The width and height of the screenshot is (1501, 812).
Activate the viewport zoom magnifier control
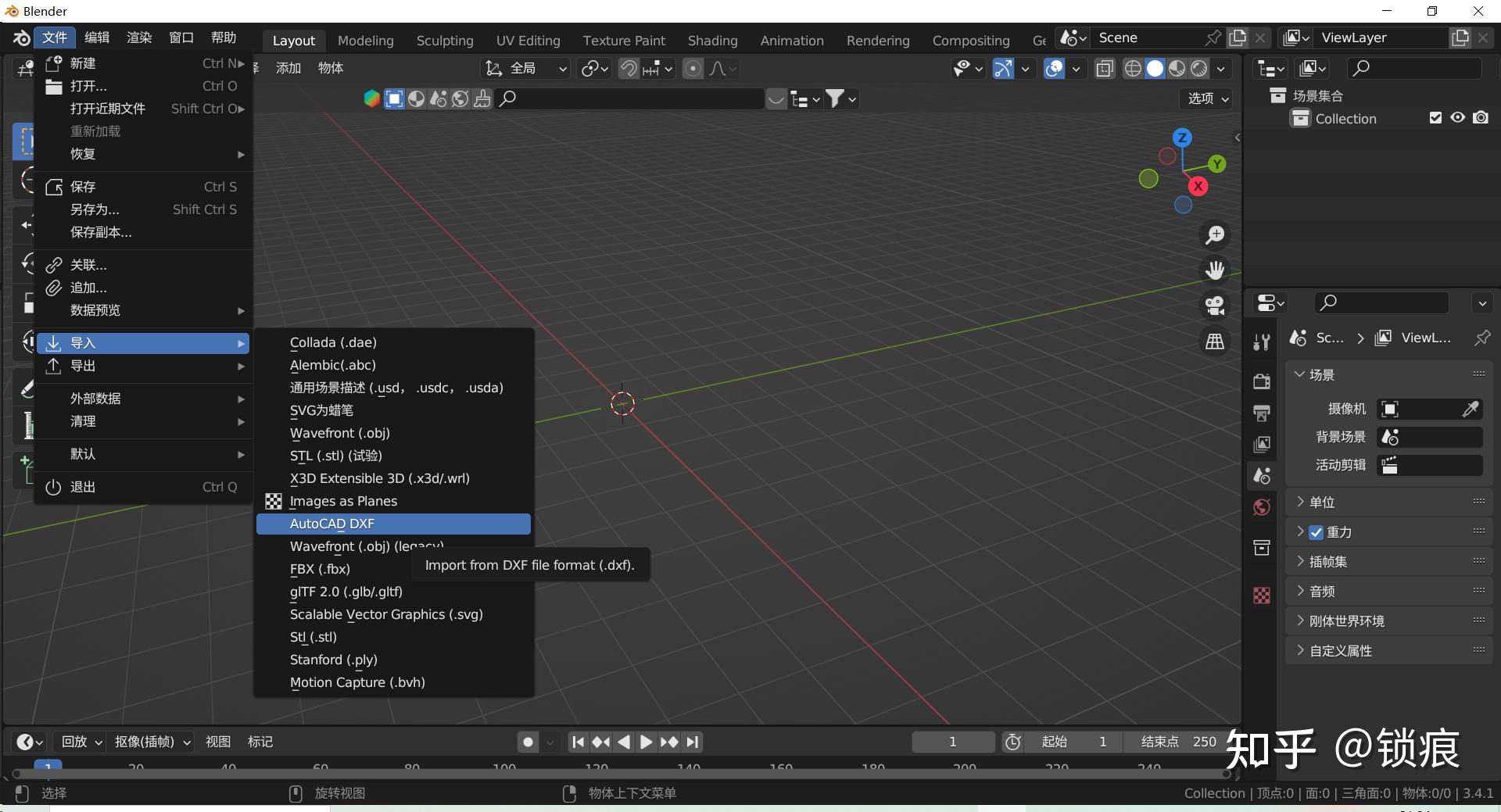click(1215, 234)
